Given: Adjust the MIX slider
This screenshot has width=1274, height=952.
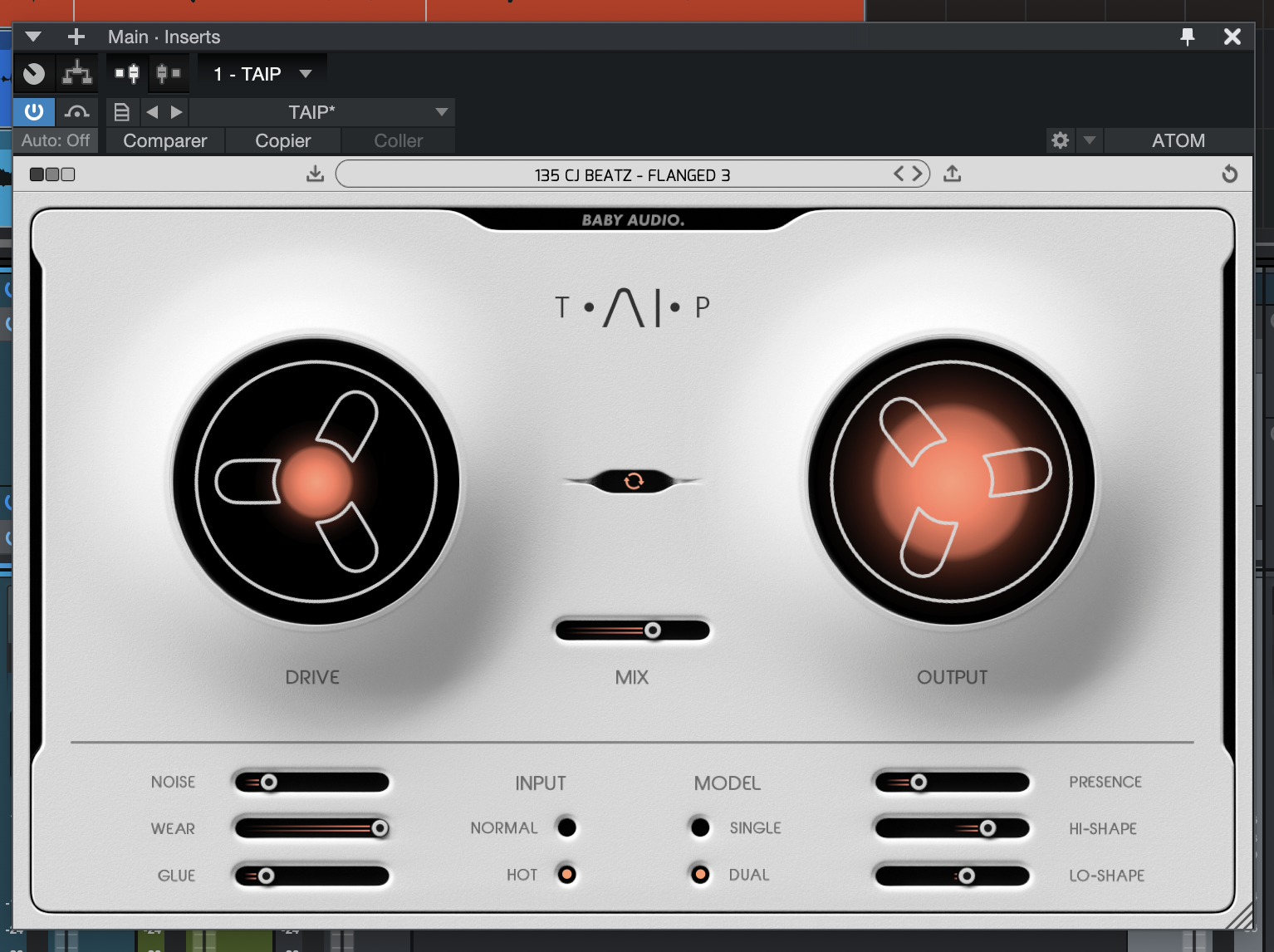Looking at the screenshot, I should [633, 631].
